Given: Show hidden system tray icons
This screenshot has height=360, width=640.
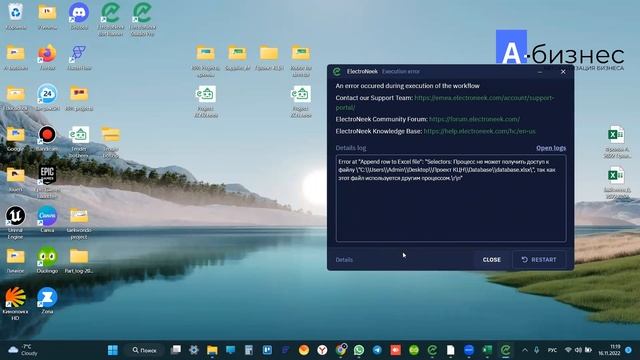Looking at the screenshot, I should (x=525, y=350).
